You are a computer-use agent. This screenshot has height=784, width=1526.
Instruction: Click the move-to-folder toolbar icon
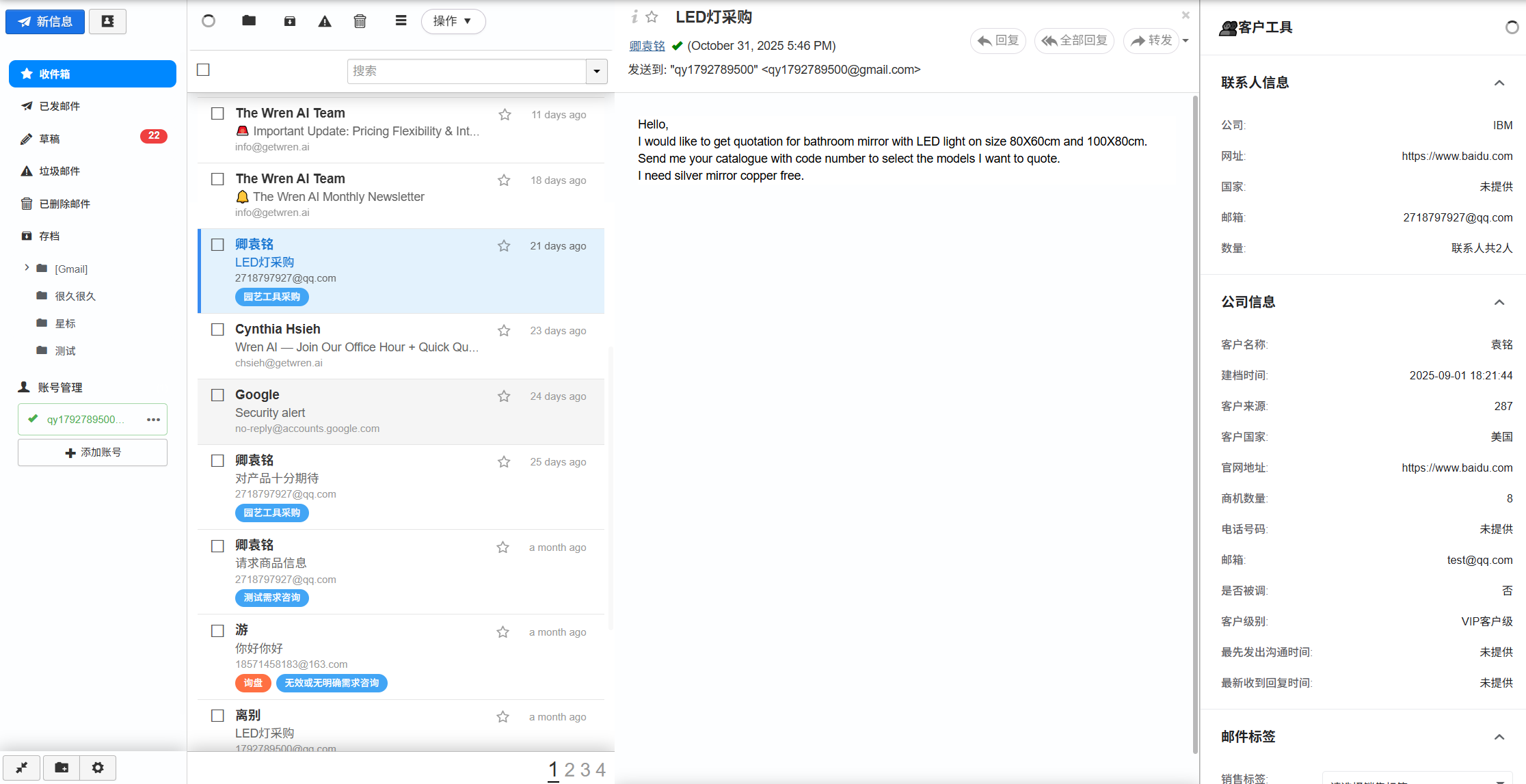point(249,21)
